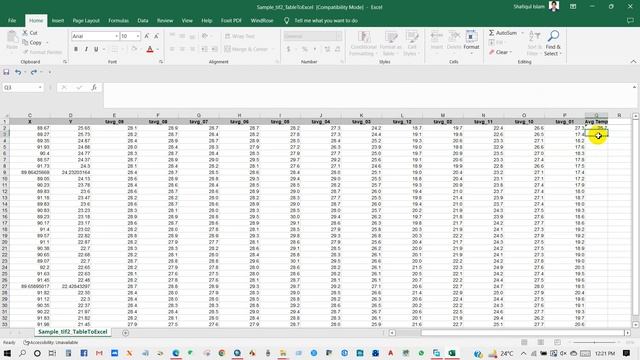Viewport: 640px width, 360px height.
Task: Open Facebook from the taskbar
Action: 84,353
